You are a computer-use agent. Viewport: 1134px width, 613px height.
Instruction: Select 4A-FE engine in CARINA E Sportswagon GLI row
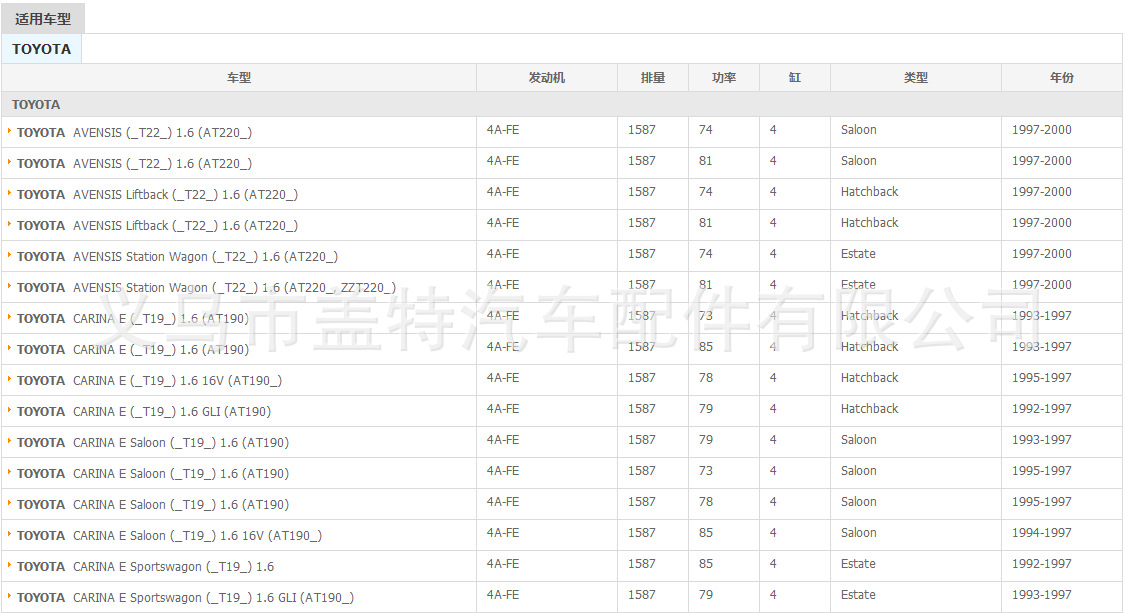503,595
